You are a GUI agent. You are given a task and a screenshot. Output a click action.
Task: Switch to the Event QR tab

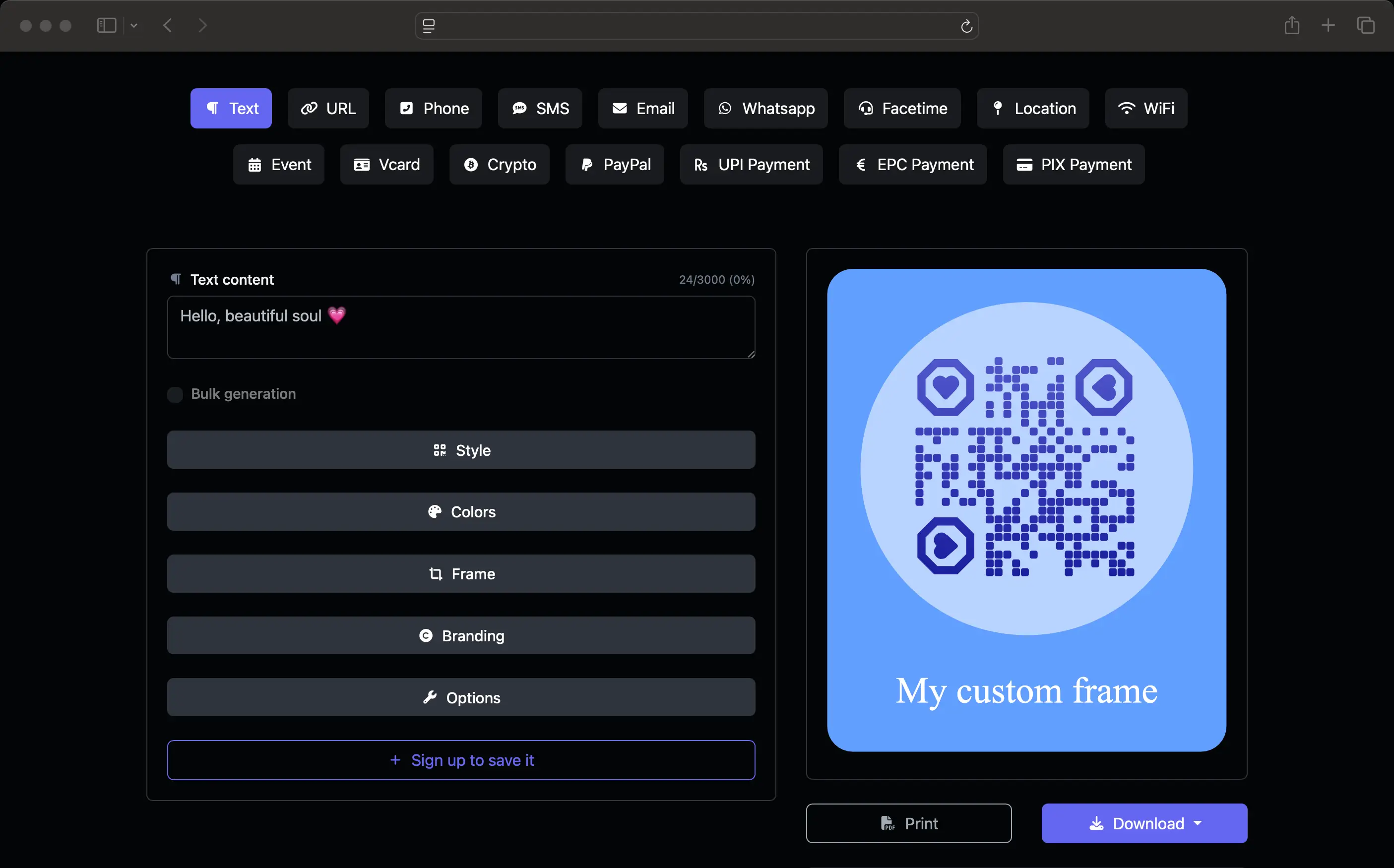coord(278,164)
